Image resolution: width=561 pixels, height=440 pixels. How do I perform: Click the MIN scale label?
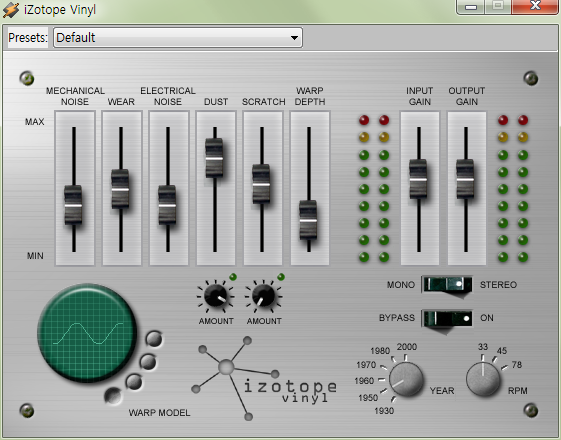[35, 256]
